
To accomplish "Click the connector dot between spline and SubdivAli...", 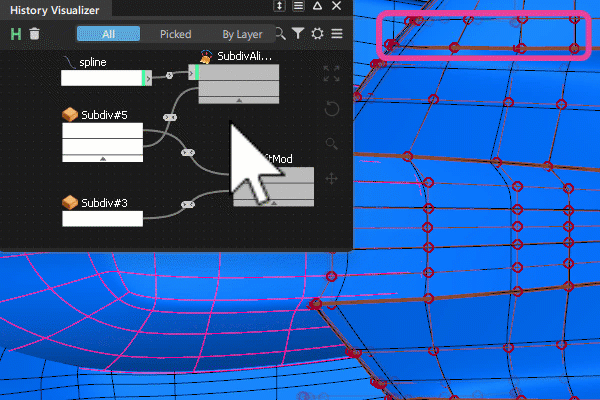I will [170, 75].
